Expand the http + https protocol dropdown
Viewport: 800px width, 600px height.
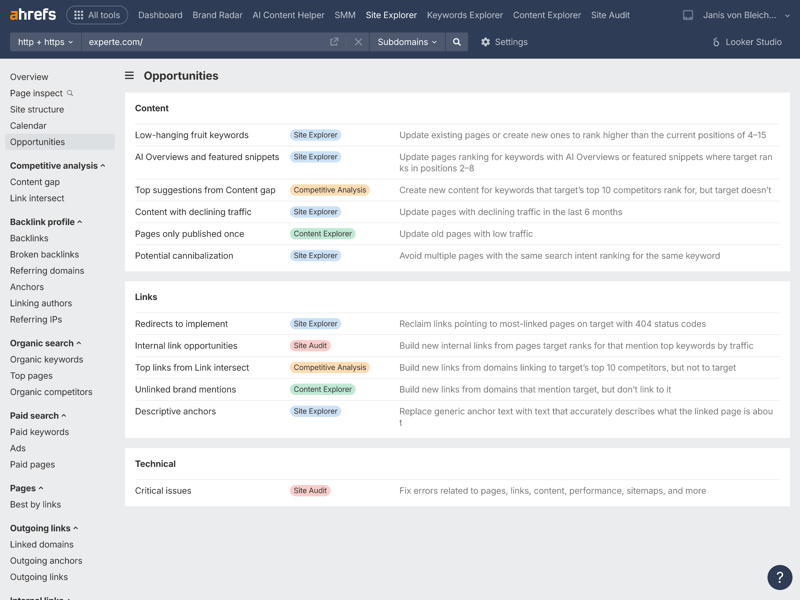[45, 42]
